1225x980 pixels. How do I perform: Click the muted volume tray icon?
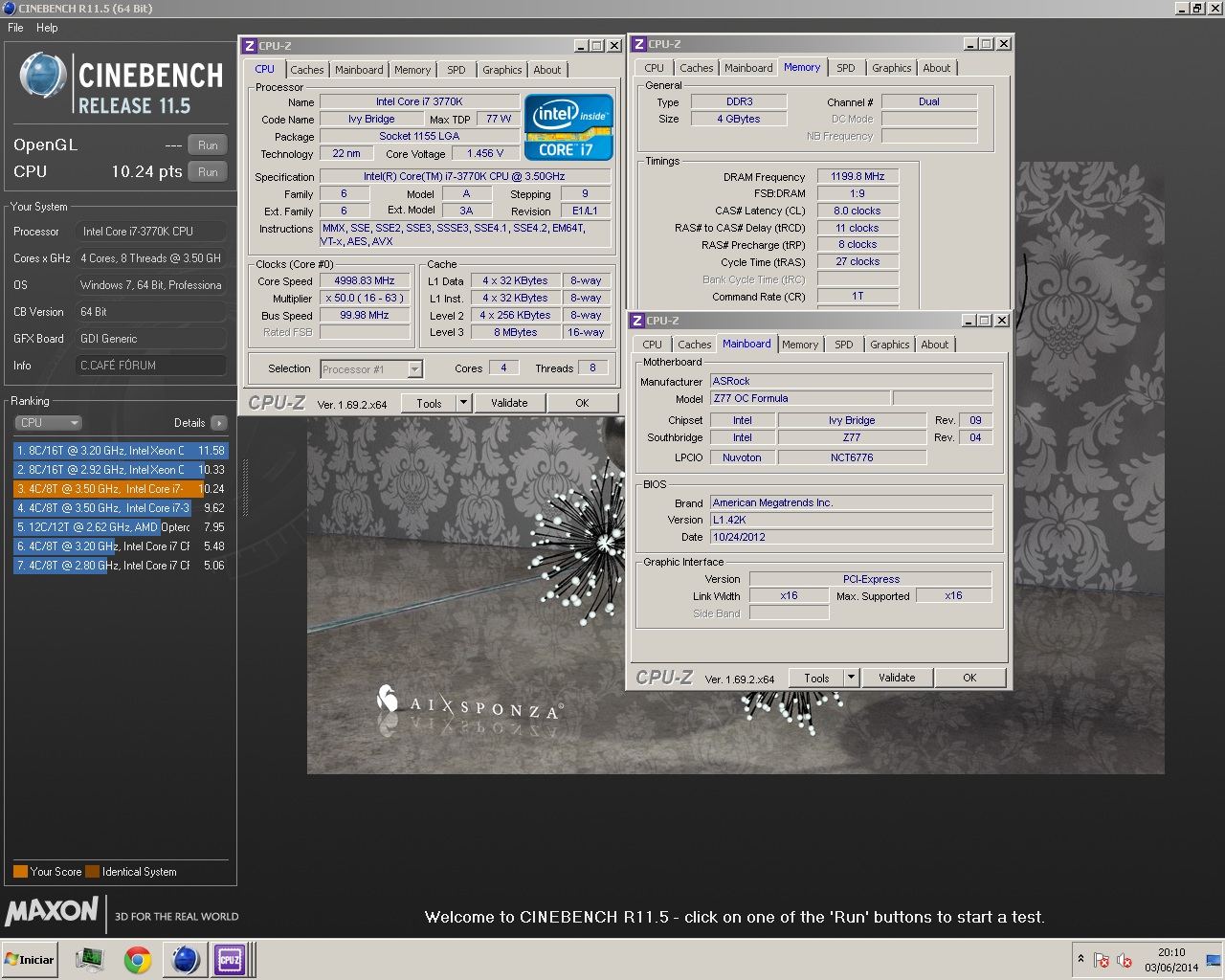point(1125,960)
